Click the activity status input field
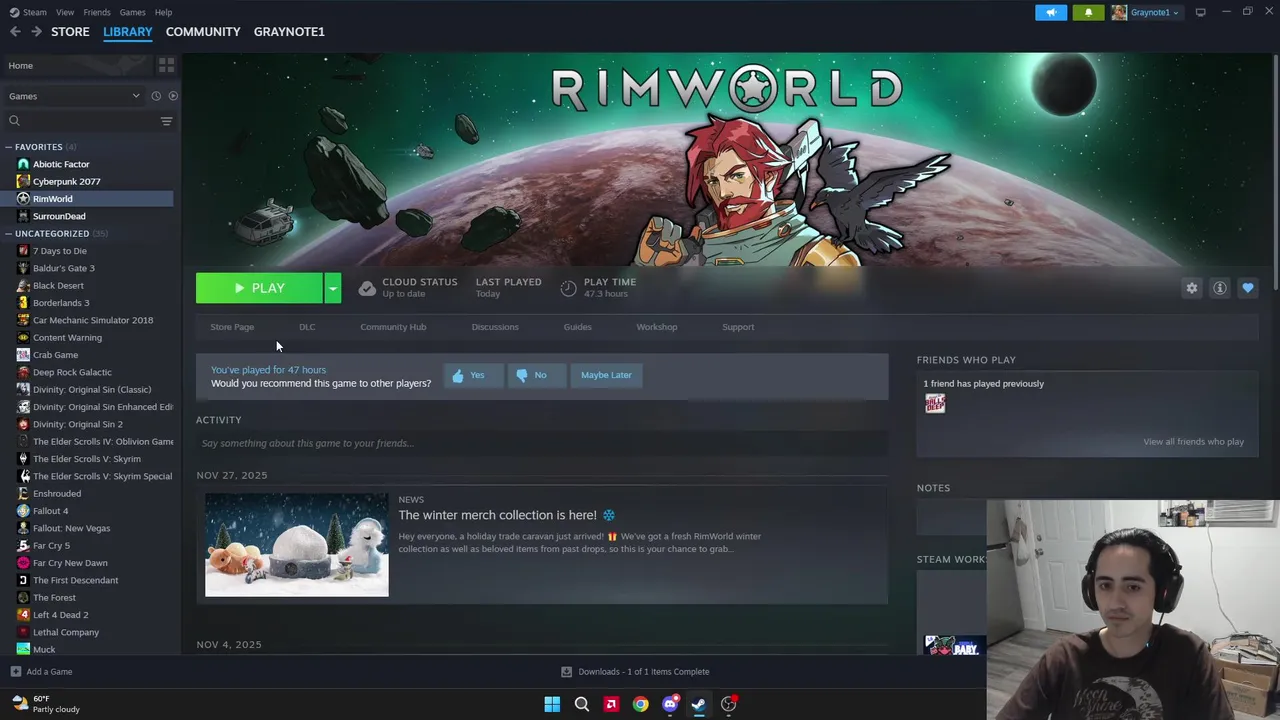Viewport: 1280px width, 720px height. 542,443
